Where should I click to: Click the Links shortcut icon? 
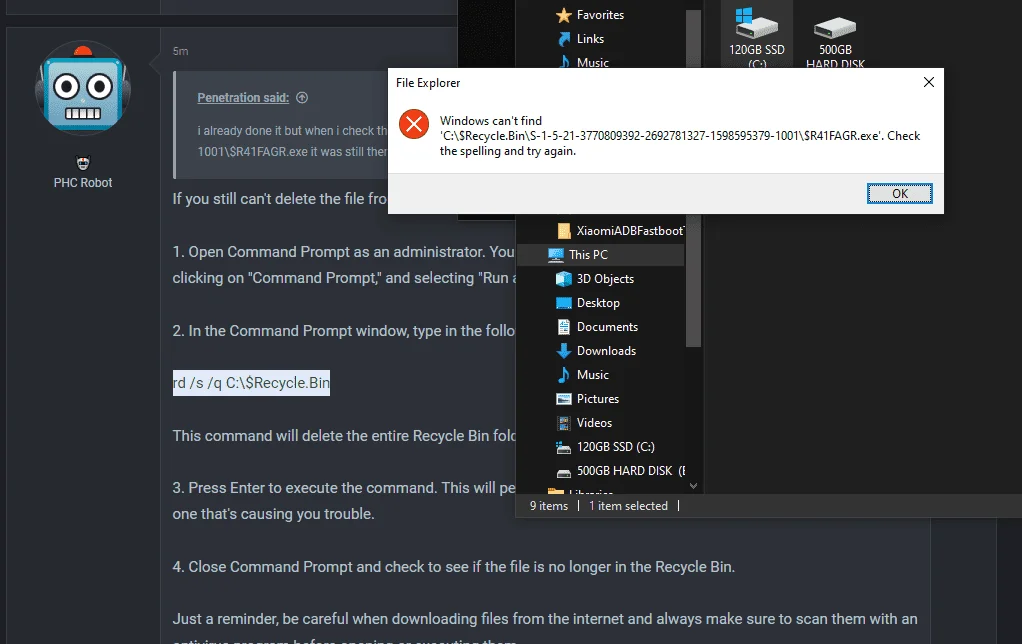coord(564,39)
